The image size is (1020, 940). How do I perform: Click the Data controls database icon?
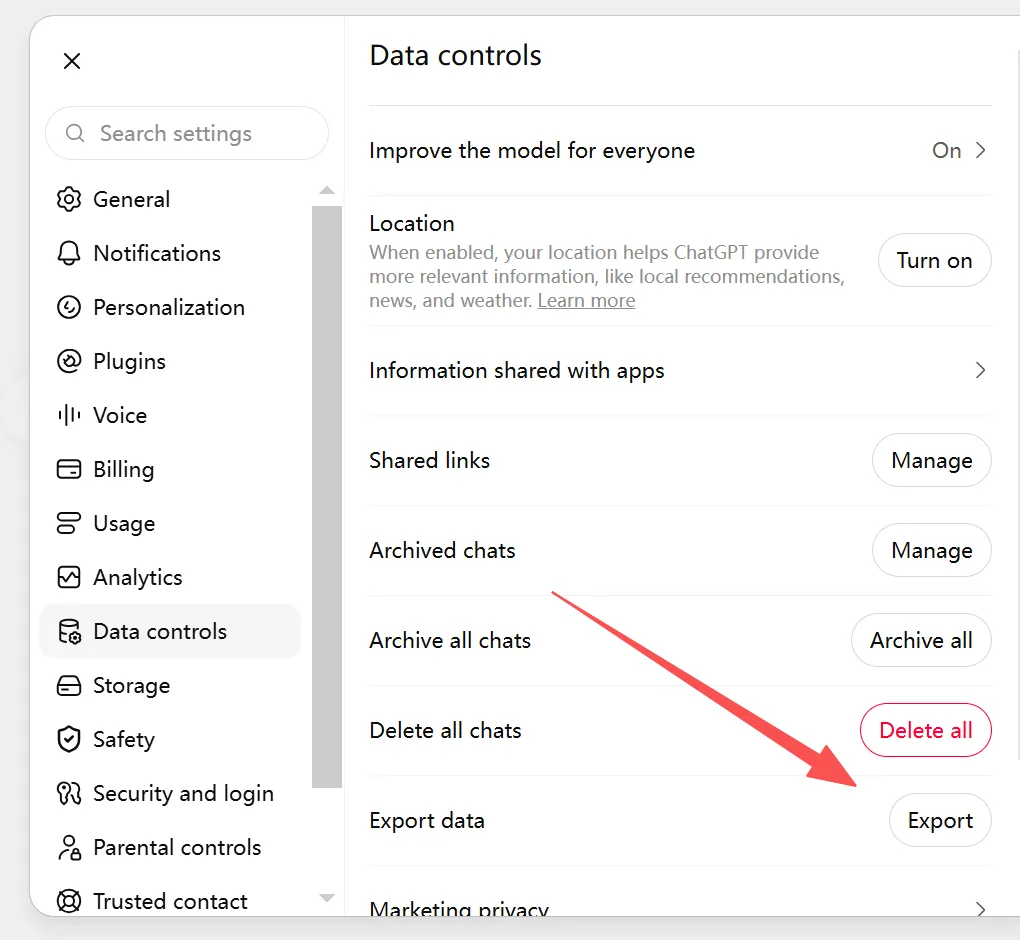pyautogui.click(x=69, y=631)
